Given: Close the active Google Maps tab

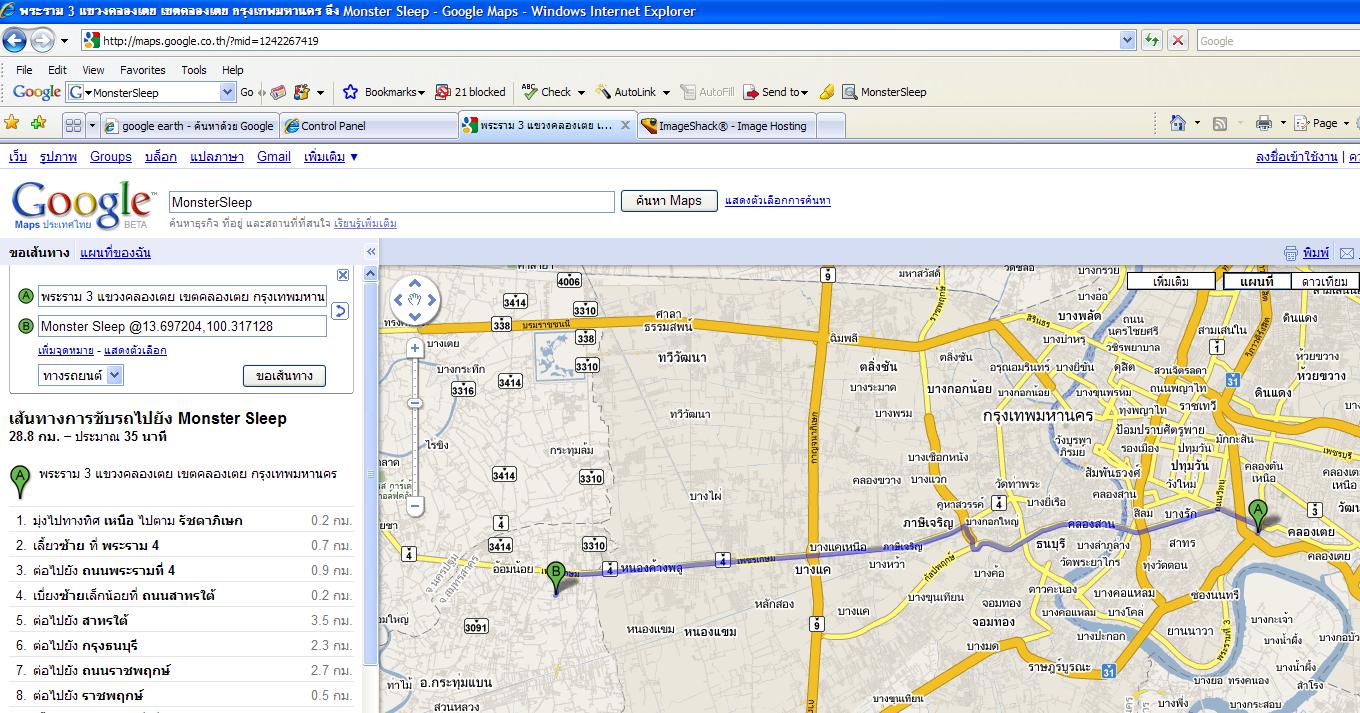Looking at the screenshot, I should (x=625, y=126).
